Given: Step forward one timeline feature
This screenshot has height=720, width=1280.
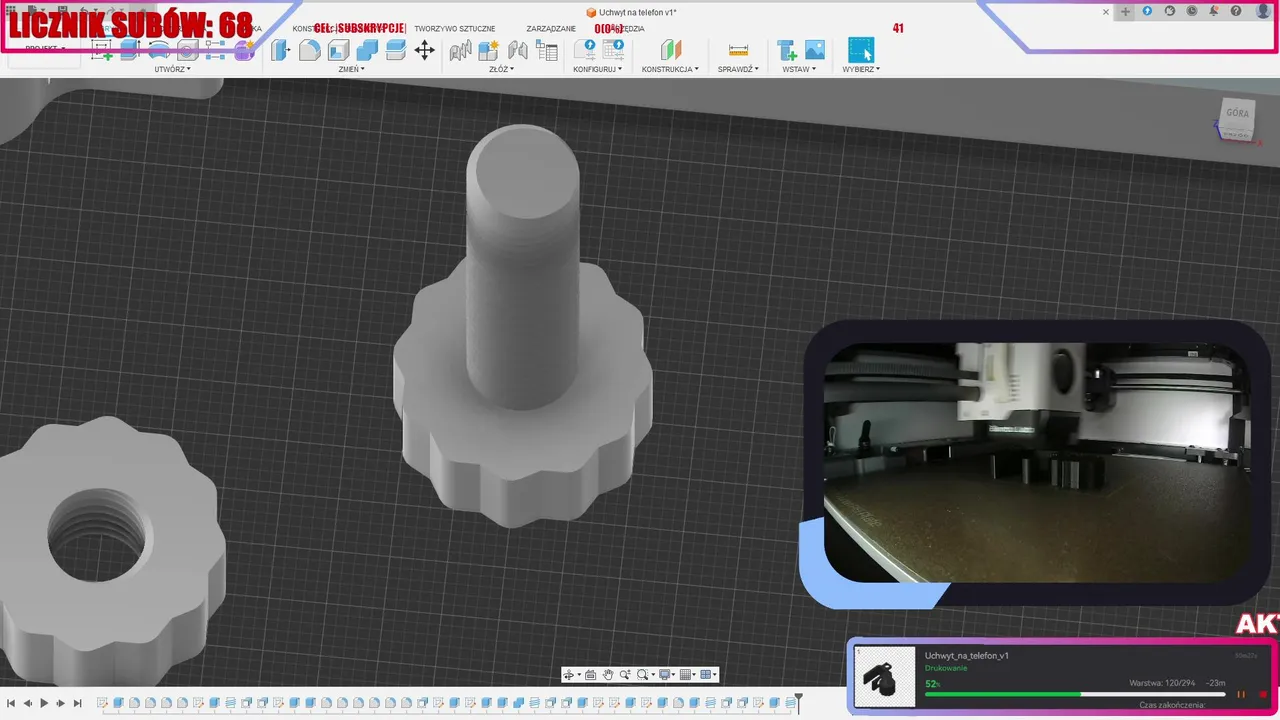Looking at the screenshot, I should tap(60, 704).
